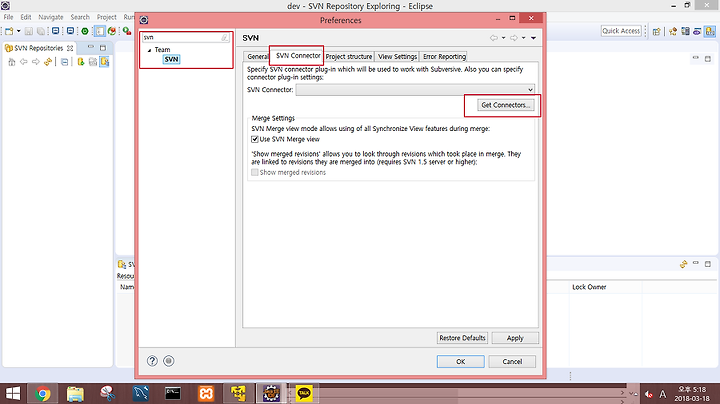The image size is (720, 404).
Task: Click the forward arrow in SVN Repositories view
Action: coord(35,62)
